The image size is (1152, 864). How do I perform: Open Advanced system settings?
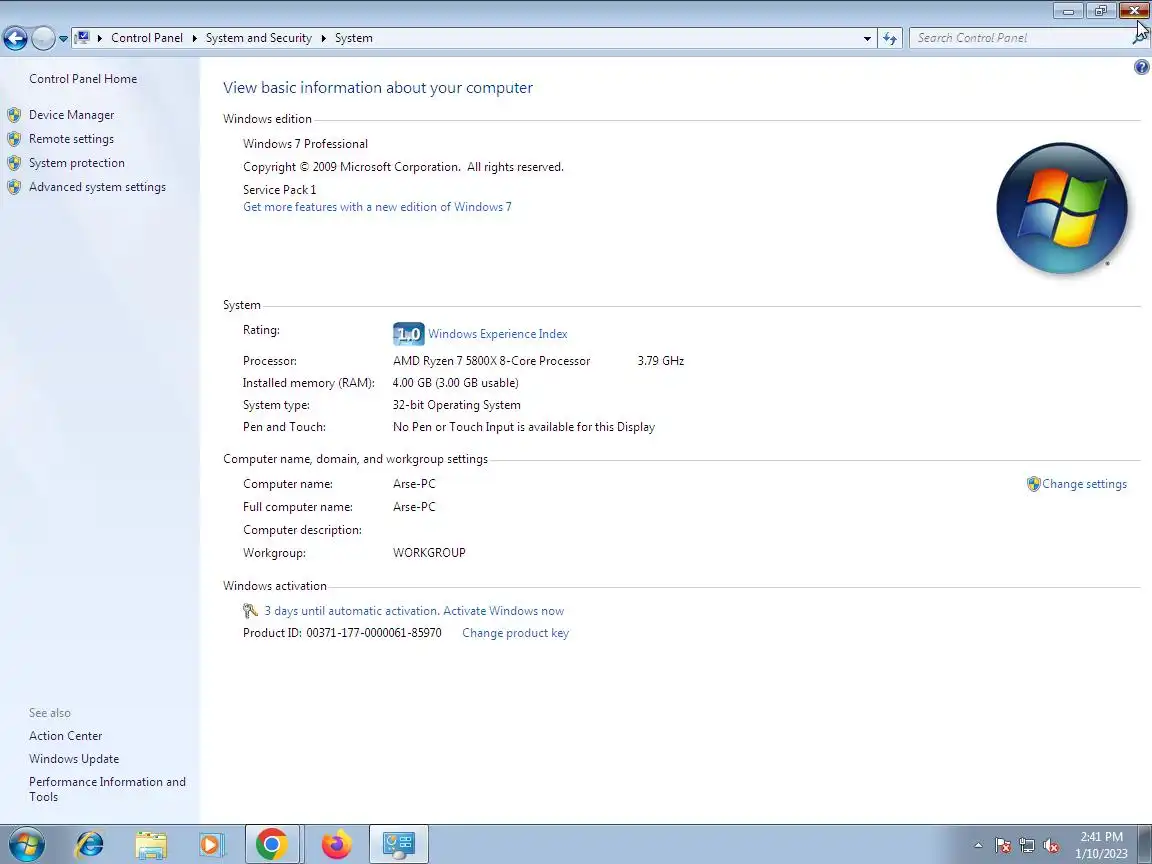pos(97,187)
